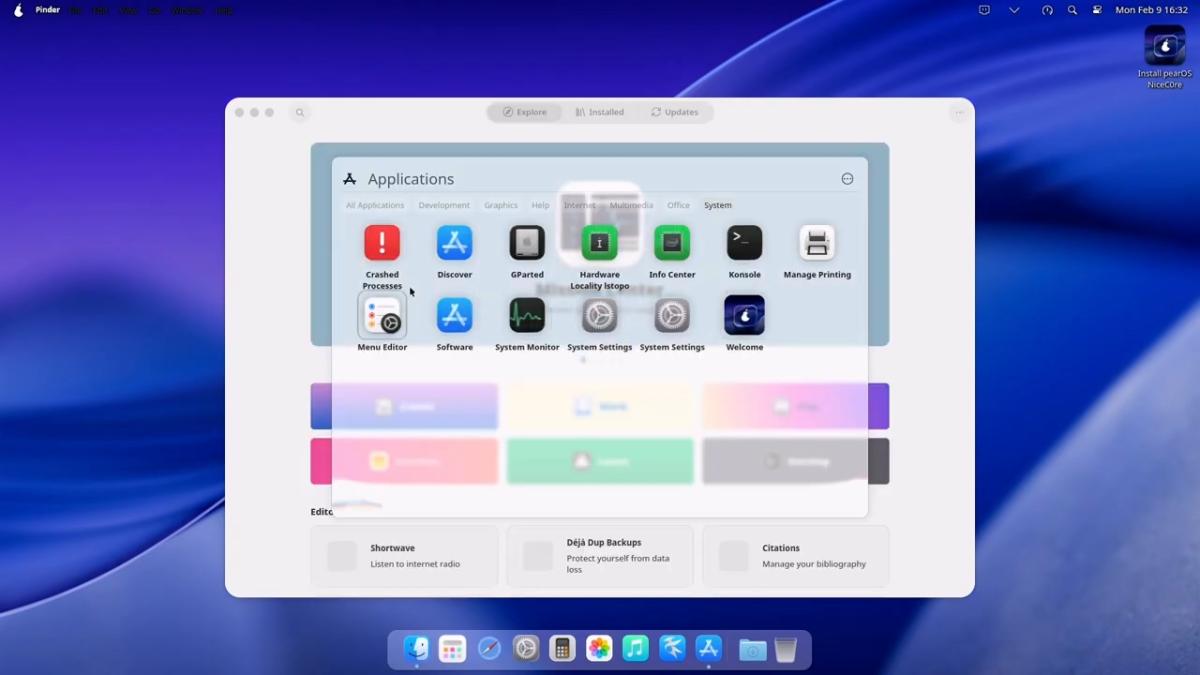Image resolution: width=1200 pixels, height=675 pixels.
Task: Open Hardware Locality lstopo
Action: [600, 243]
